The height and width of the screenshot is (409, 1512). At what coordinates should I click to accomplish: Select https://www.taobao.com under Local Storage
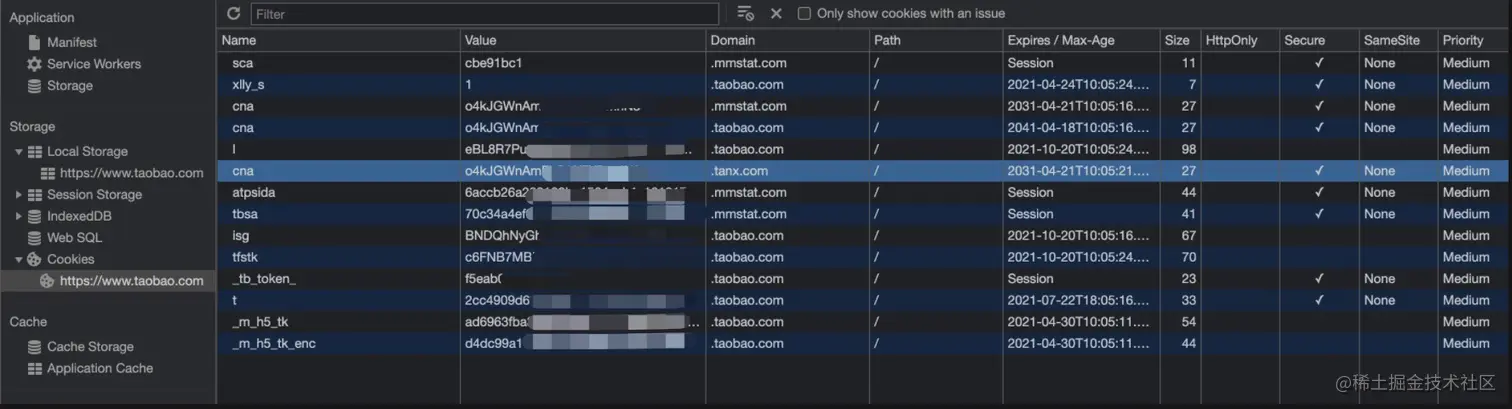tap(131, 173)
